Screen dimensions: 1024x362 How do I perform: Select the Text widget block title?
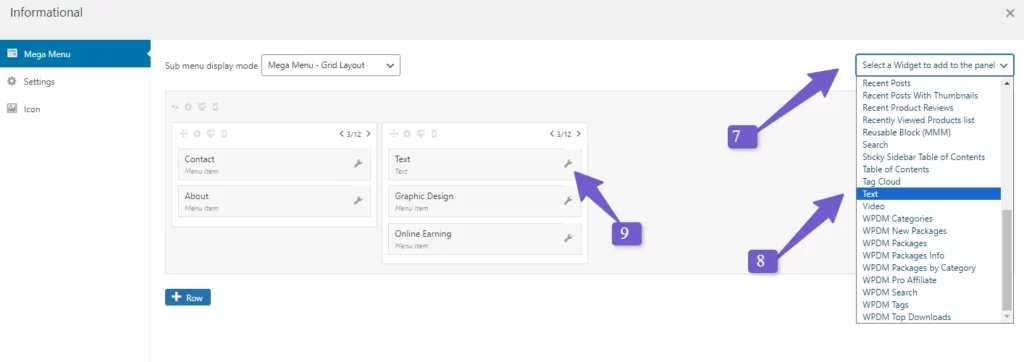pos(403,159)
